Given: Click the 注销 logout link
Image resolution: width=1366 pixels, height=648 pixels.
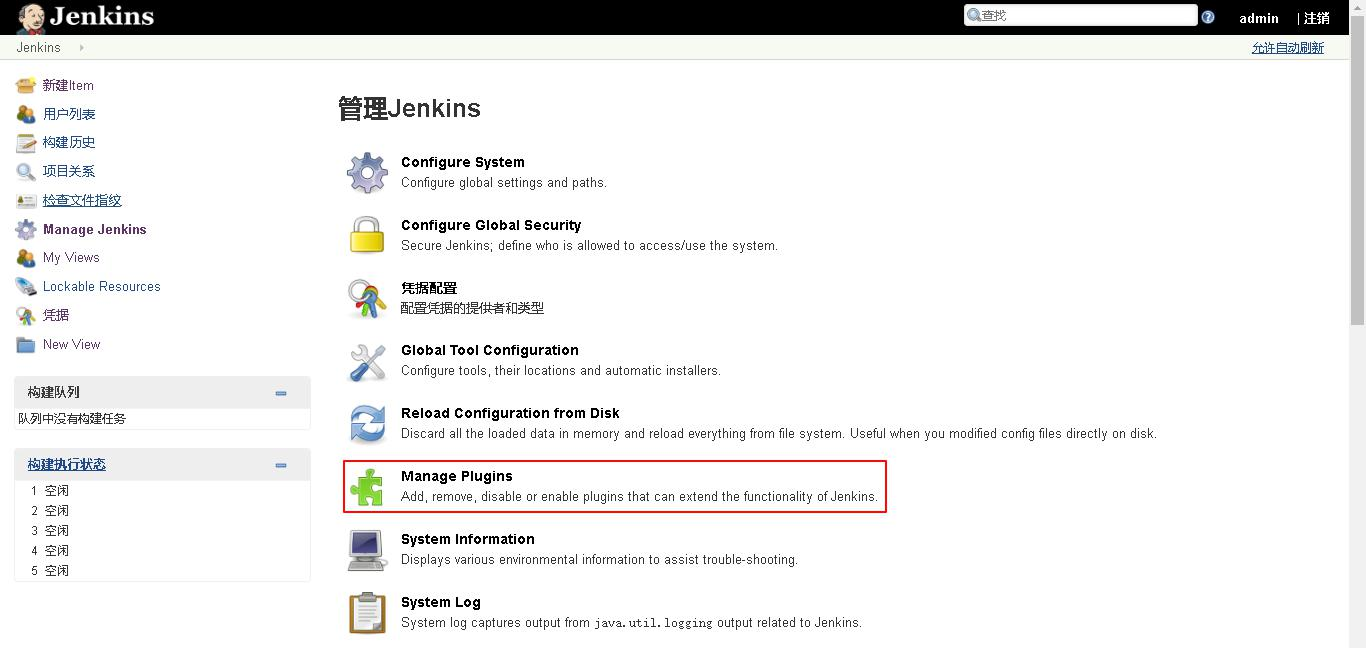Looking at the screenshot, I should tap(1317, 18).
